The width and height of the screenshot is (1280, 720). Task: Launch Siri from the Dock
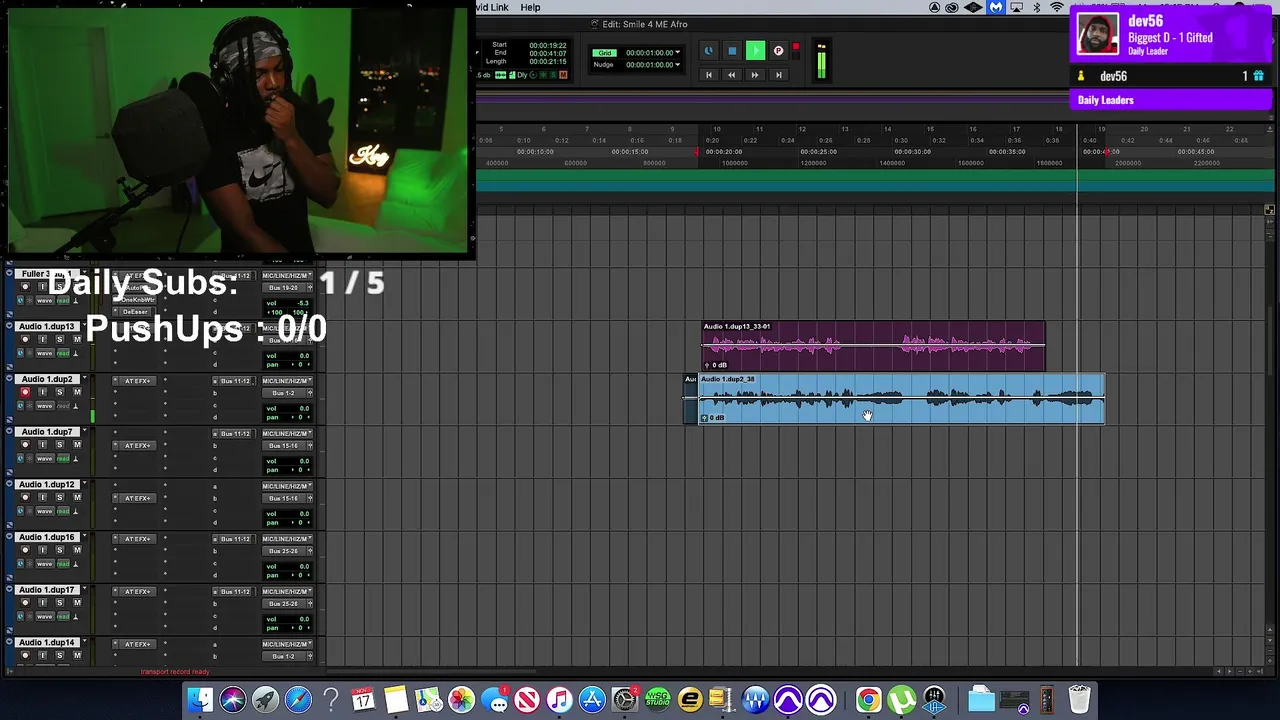tap(233, 699)
